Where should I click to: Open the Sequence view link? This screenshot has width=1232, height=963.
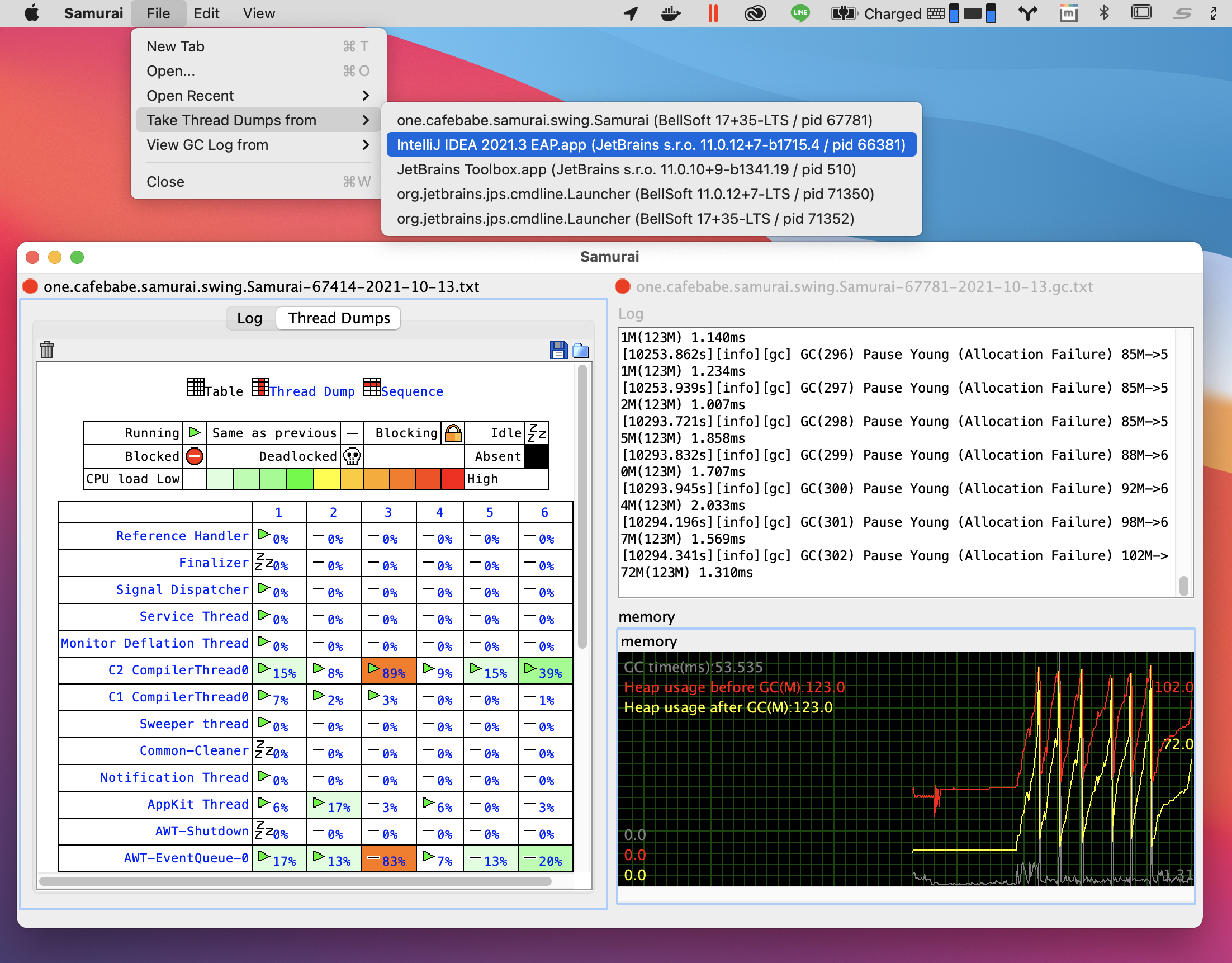412,392
